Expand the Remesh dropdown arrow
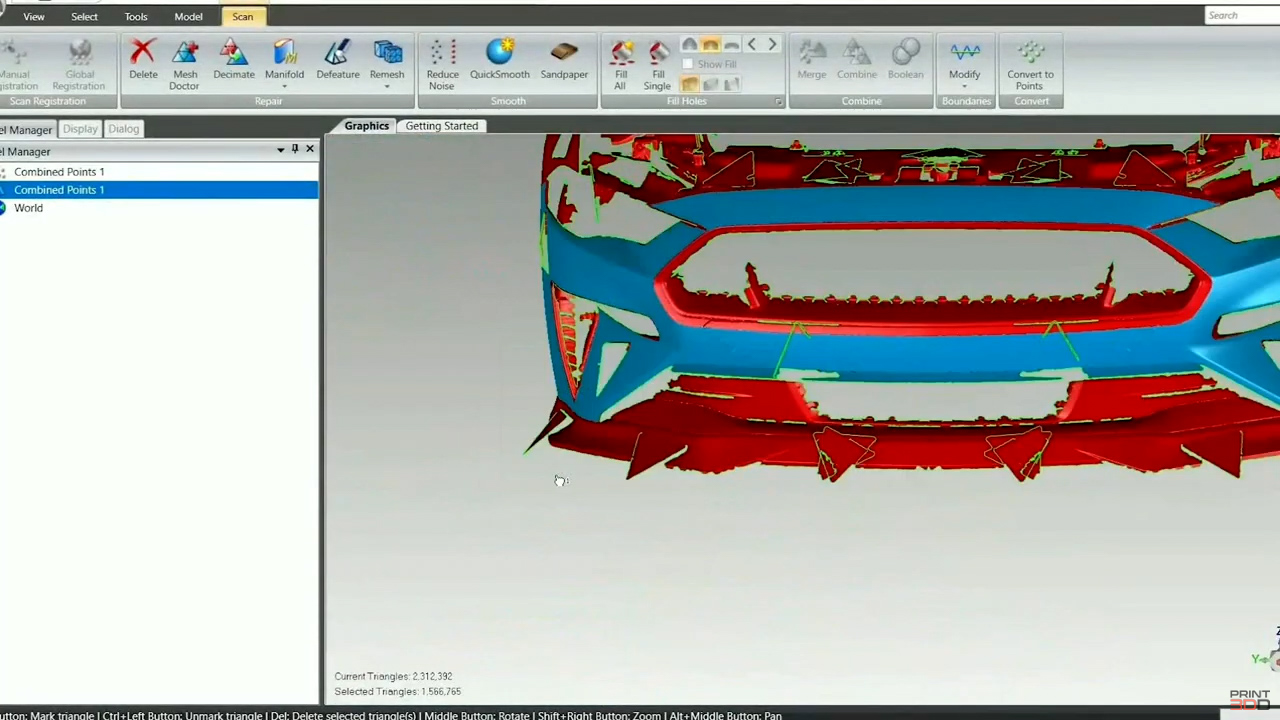 [x=387, y=87]
